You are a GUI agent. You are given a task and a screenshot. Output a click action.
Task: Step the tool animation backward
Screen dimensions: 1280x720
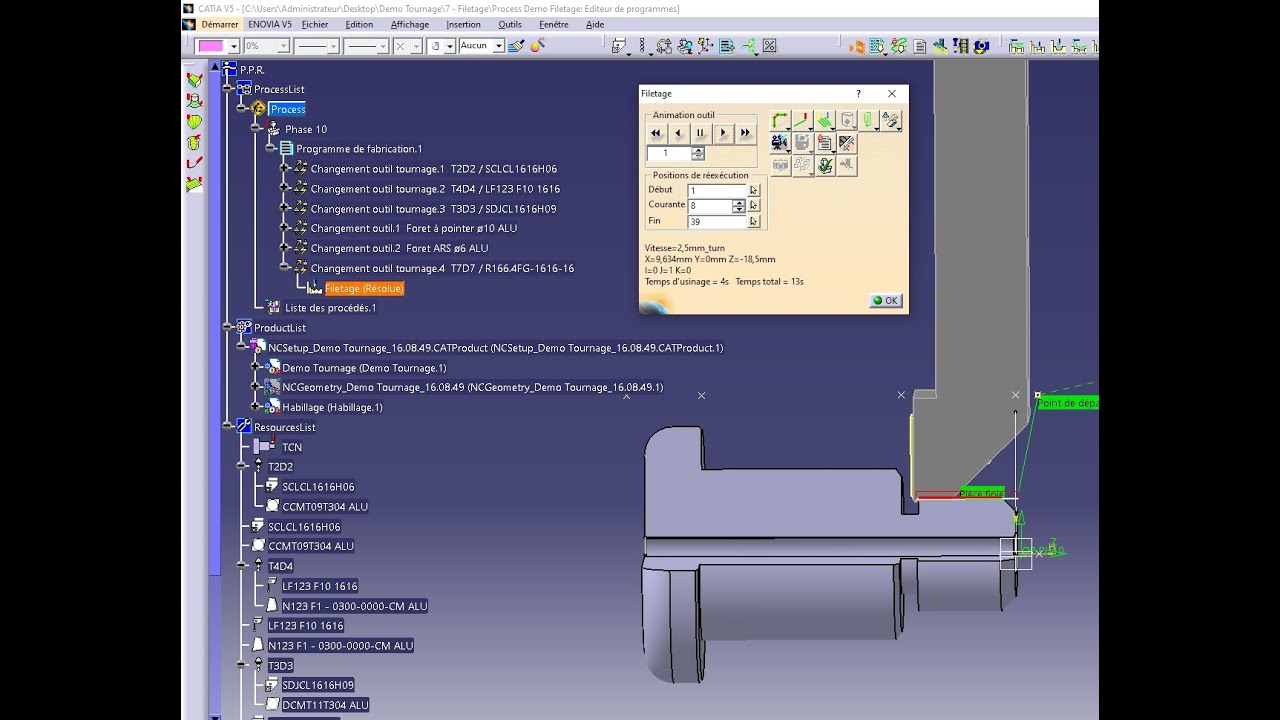678,133
